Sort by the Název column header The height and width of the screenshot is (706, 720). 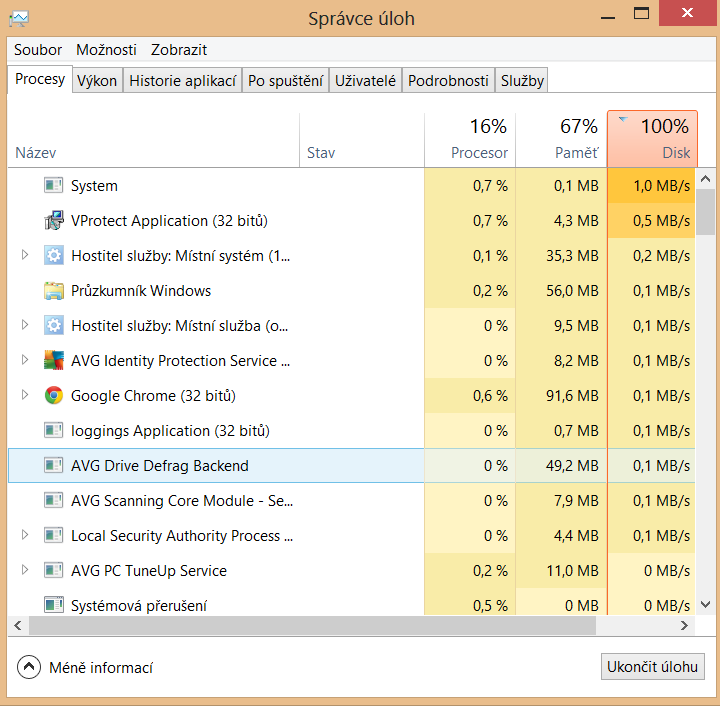(x=153, y=140)
